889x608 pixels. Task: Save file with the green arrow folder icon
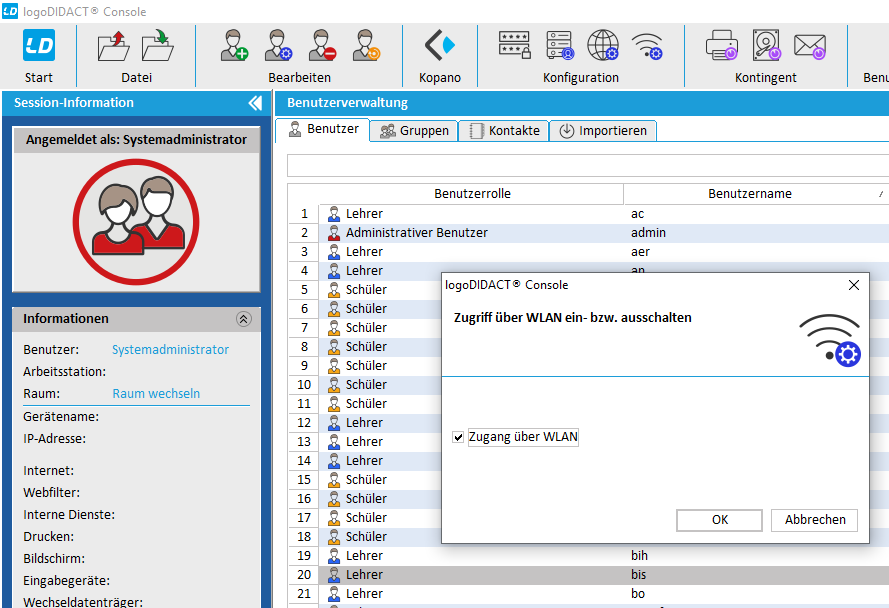[158, 46]
